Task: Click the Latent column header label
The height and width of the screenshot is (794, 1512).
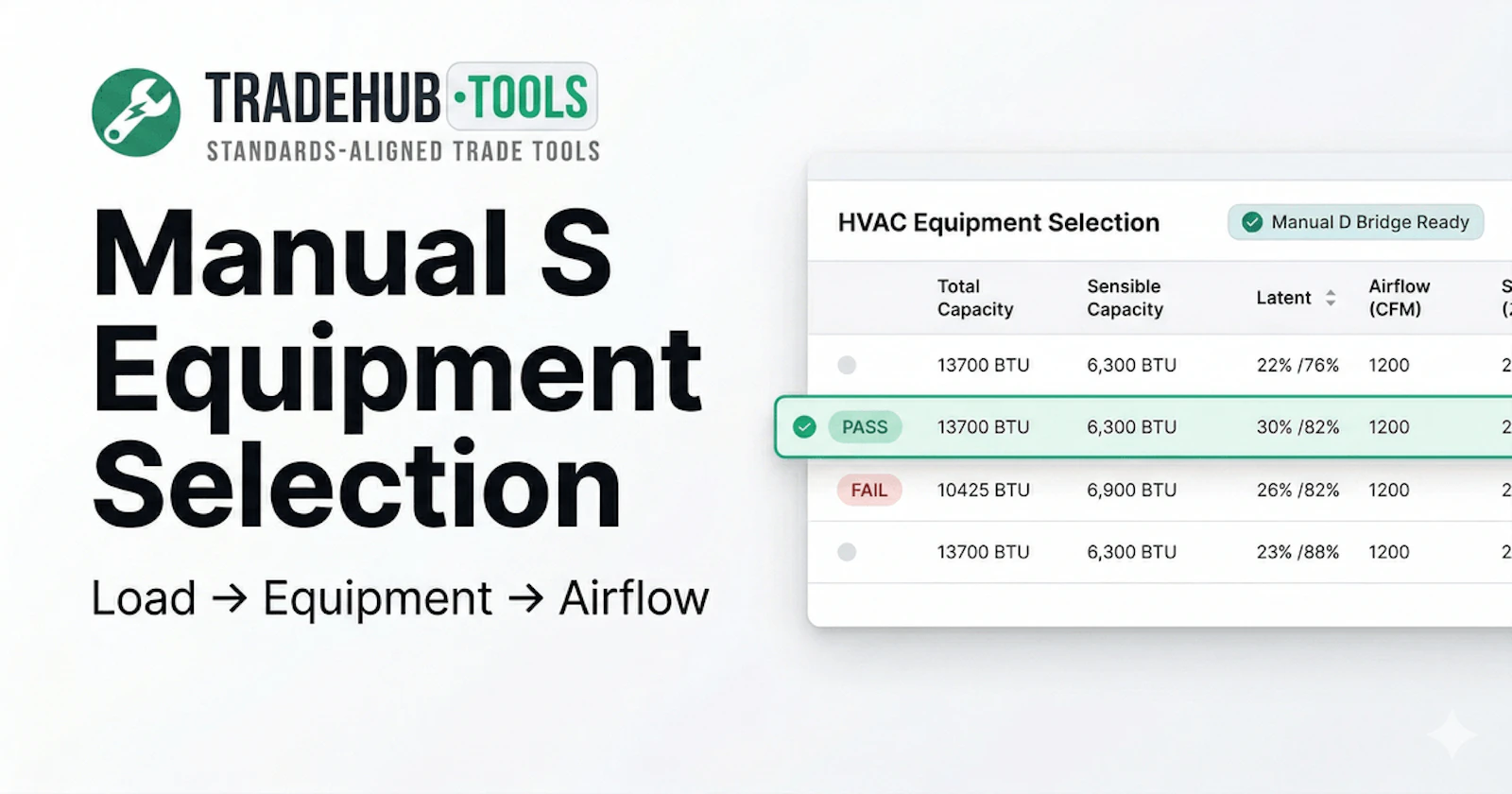Action: [x=1283, y=298]
